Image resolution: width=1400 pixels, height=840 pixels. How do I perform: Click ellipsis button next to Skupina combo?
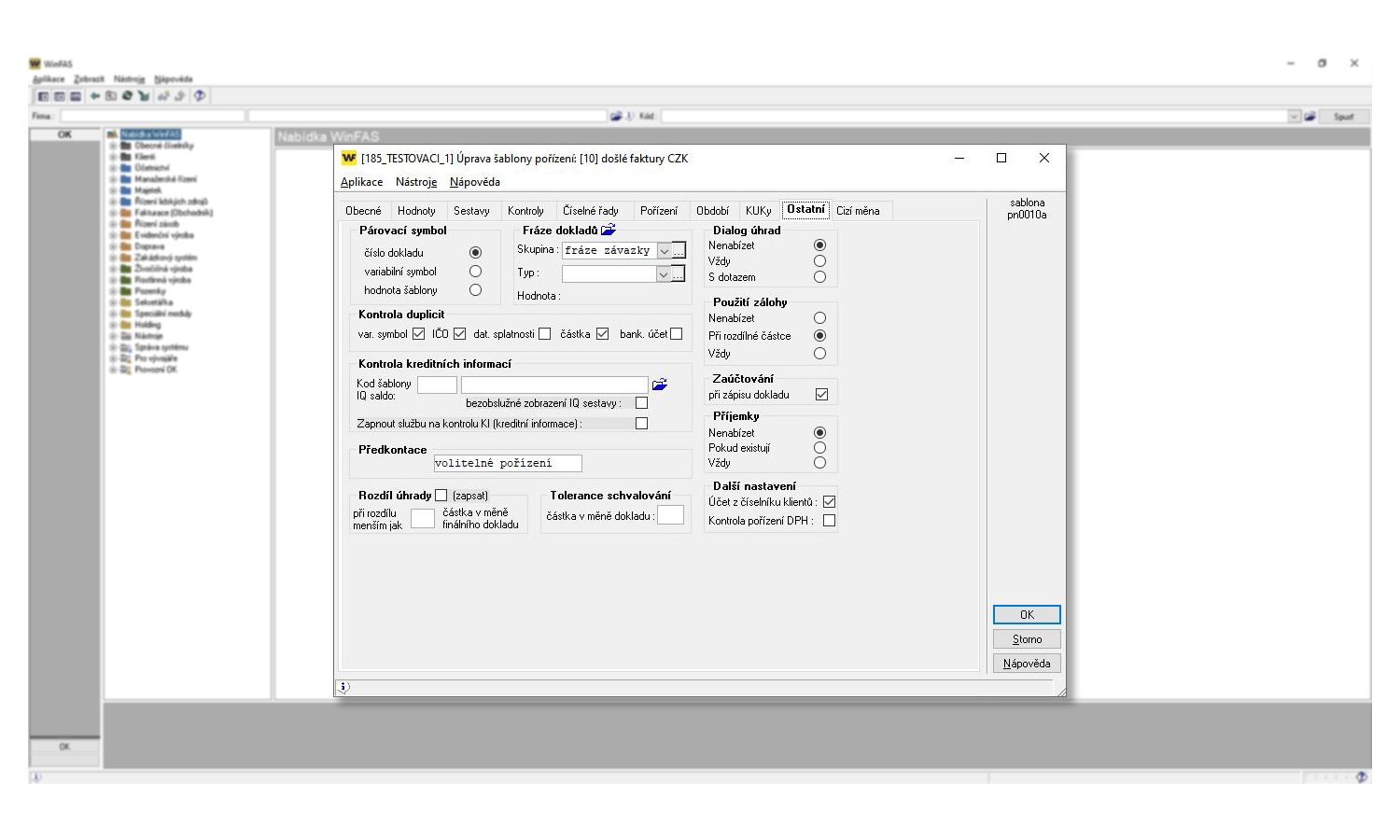click(x=679, y=250)
